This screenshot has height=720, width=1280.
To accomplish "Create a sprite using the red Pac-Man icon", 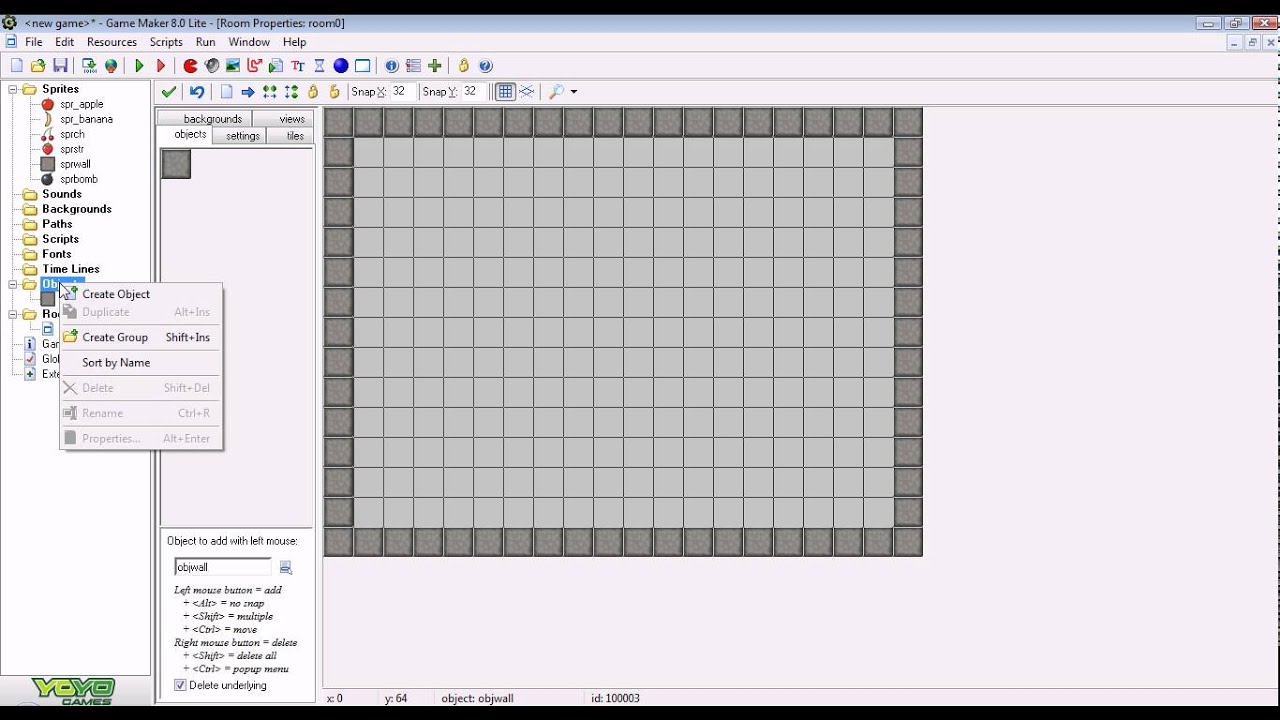I will click(190, 66).
